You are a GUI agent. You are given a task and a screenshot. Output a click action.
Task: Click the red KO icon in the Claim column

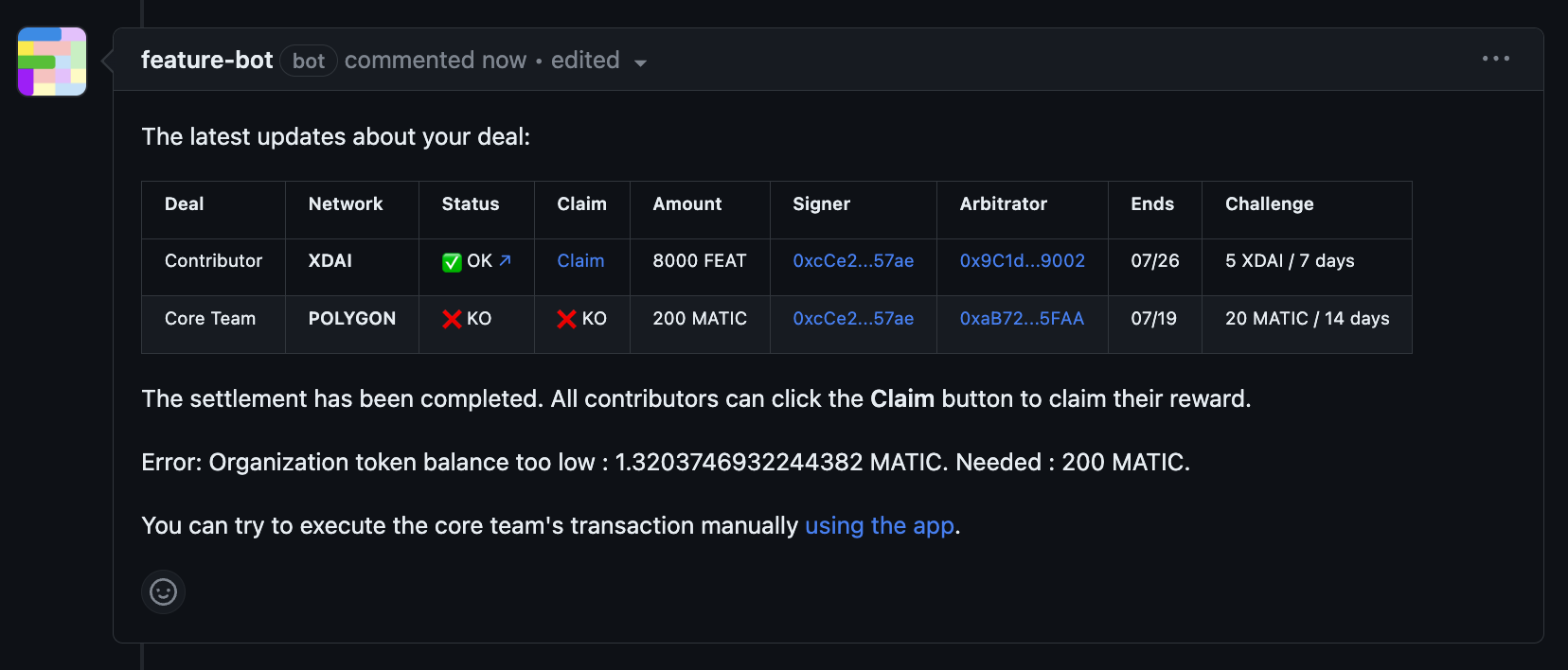pyautogui.click(x=567, y=319)
